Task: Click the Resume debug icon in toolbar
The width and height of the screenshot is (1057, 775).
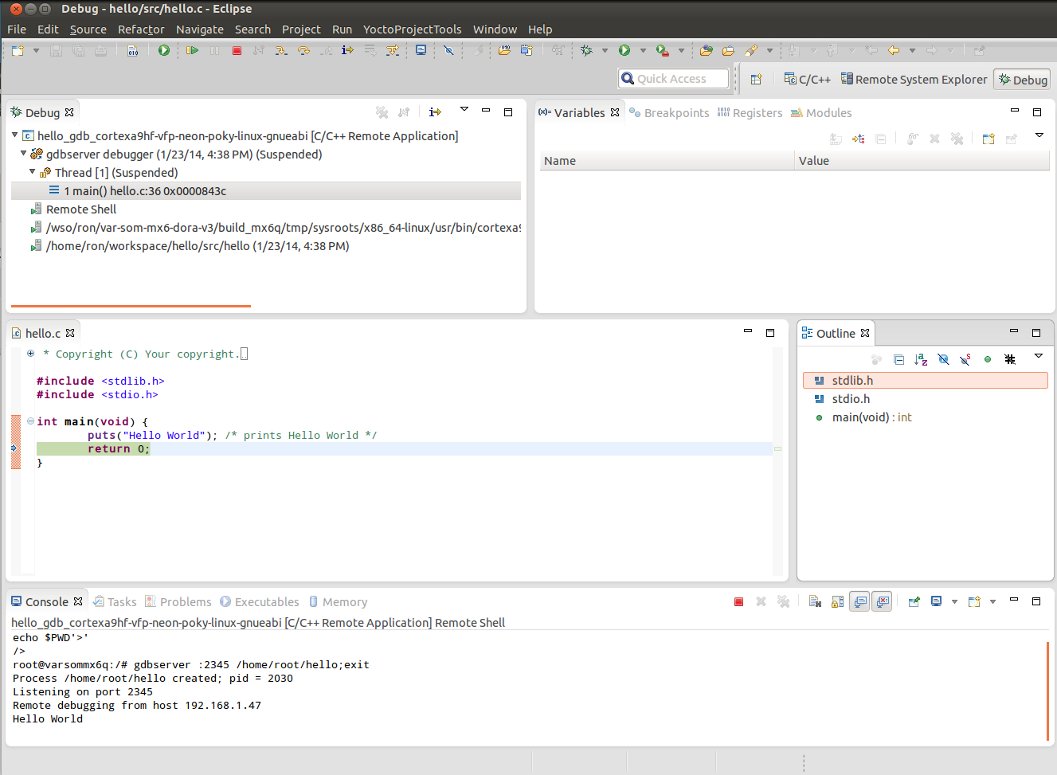Action: click(x=191, y=50)
